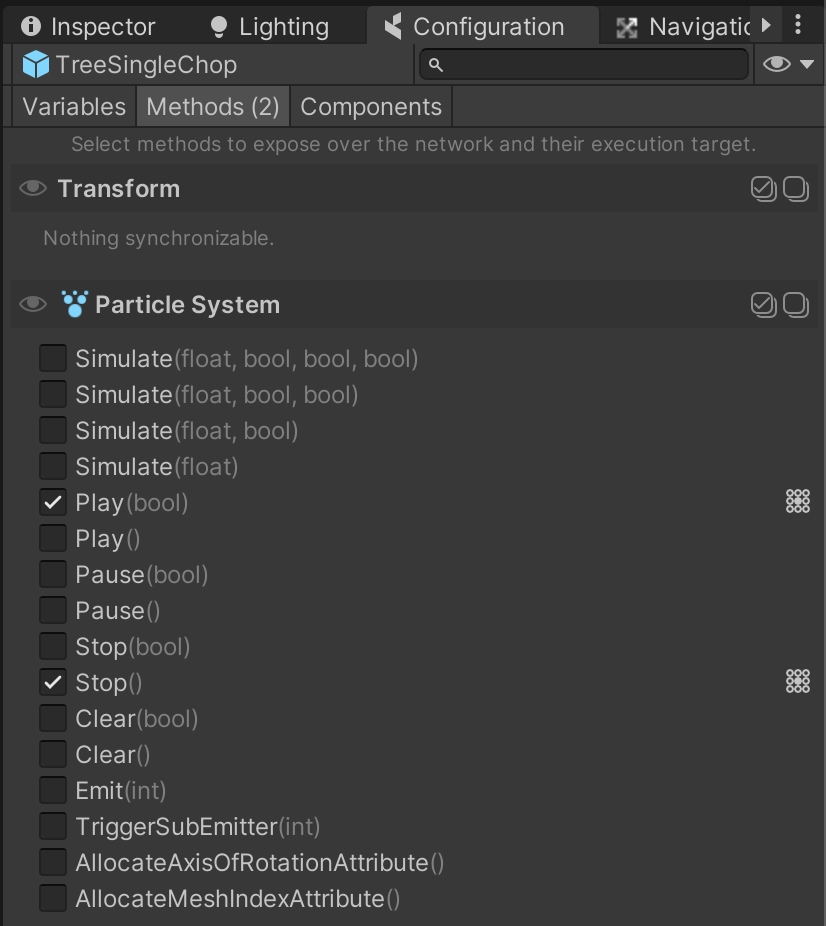Image resolution: width=826 pixels, height=926 pixels.
Task: Open the Lighting tab
Action: click(270, 27)
